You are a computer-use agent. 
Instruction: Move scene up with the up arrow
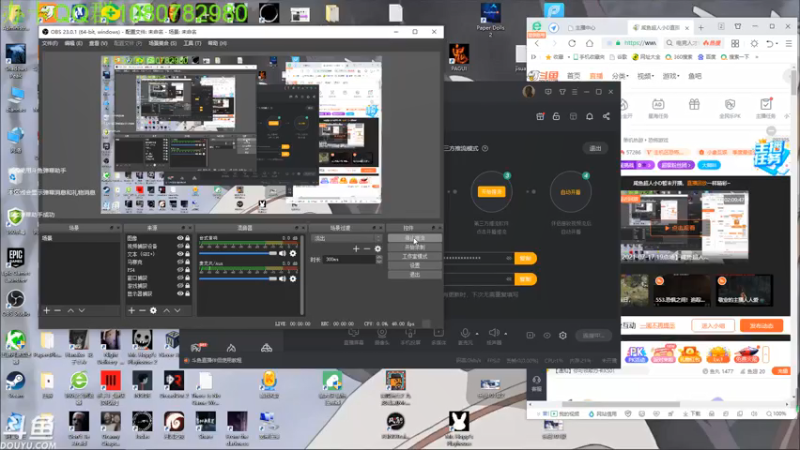(x=70, y=310)
